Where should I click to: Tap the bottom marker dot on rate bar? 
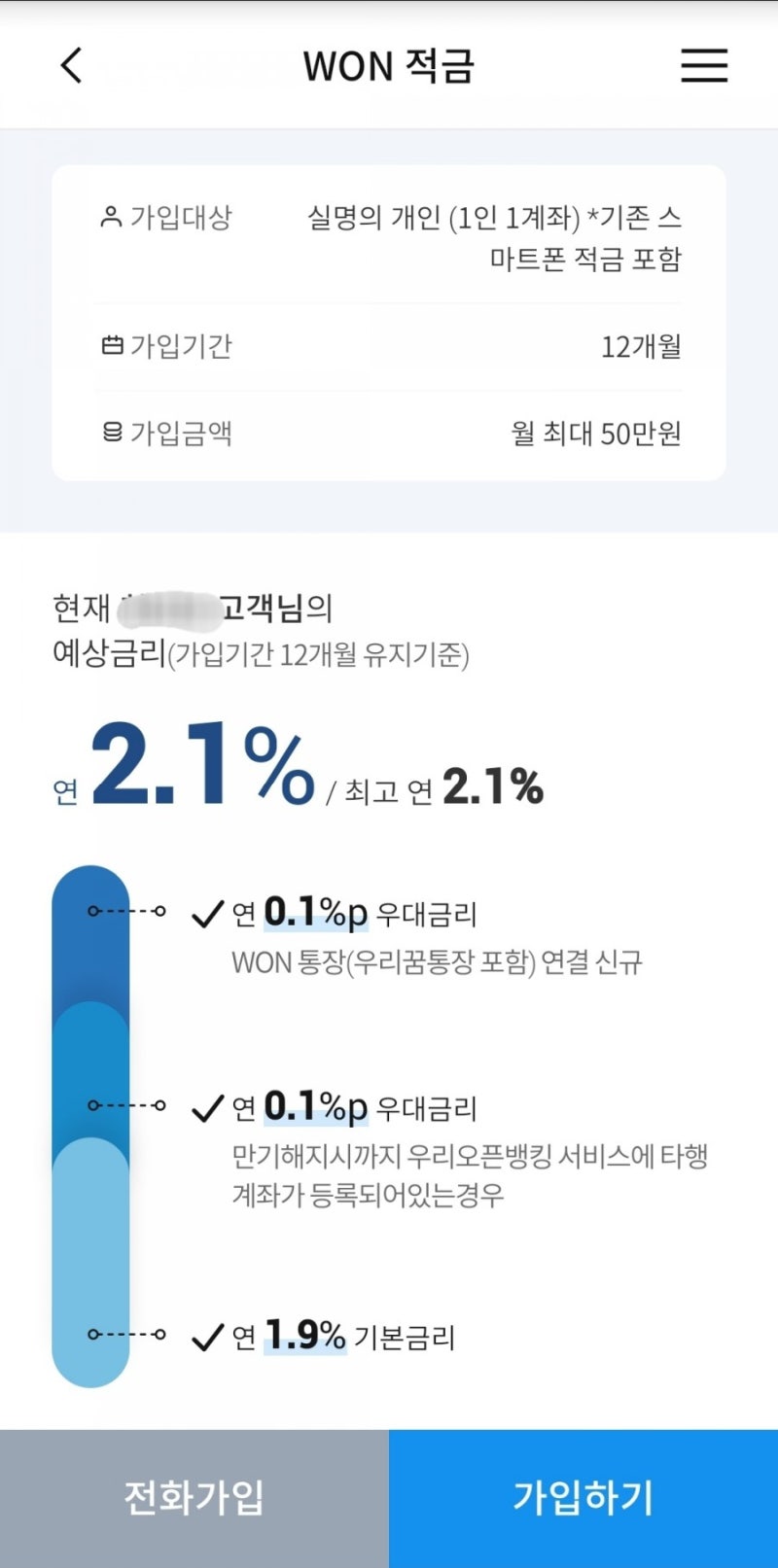pyautogui.click(x=94, y=1335)
